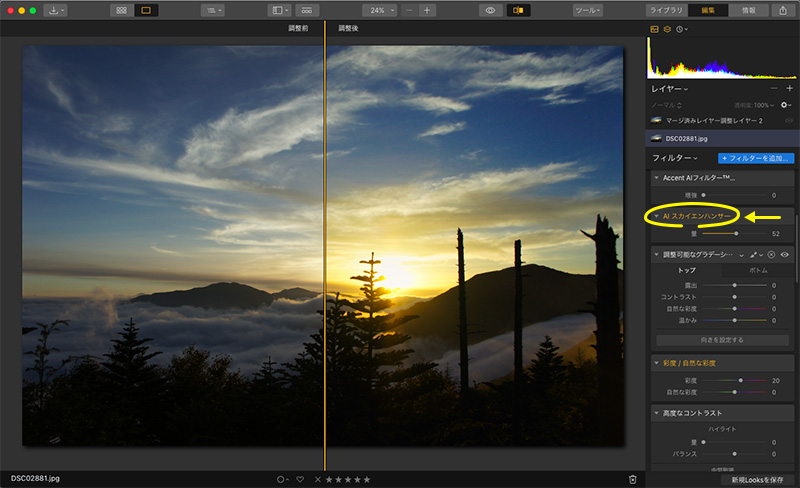Click the DSC02881.jpg filename in status bar

click(35, 478)
